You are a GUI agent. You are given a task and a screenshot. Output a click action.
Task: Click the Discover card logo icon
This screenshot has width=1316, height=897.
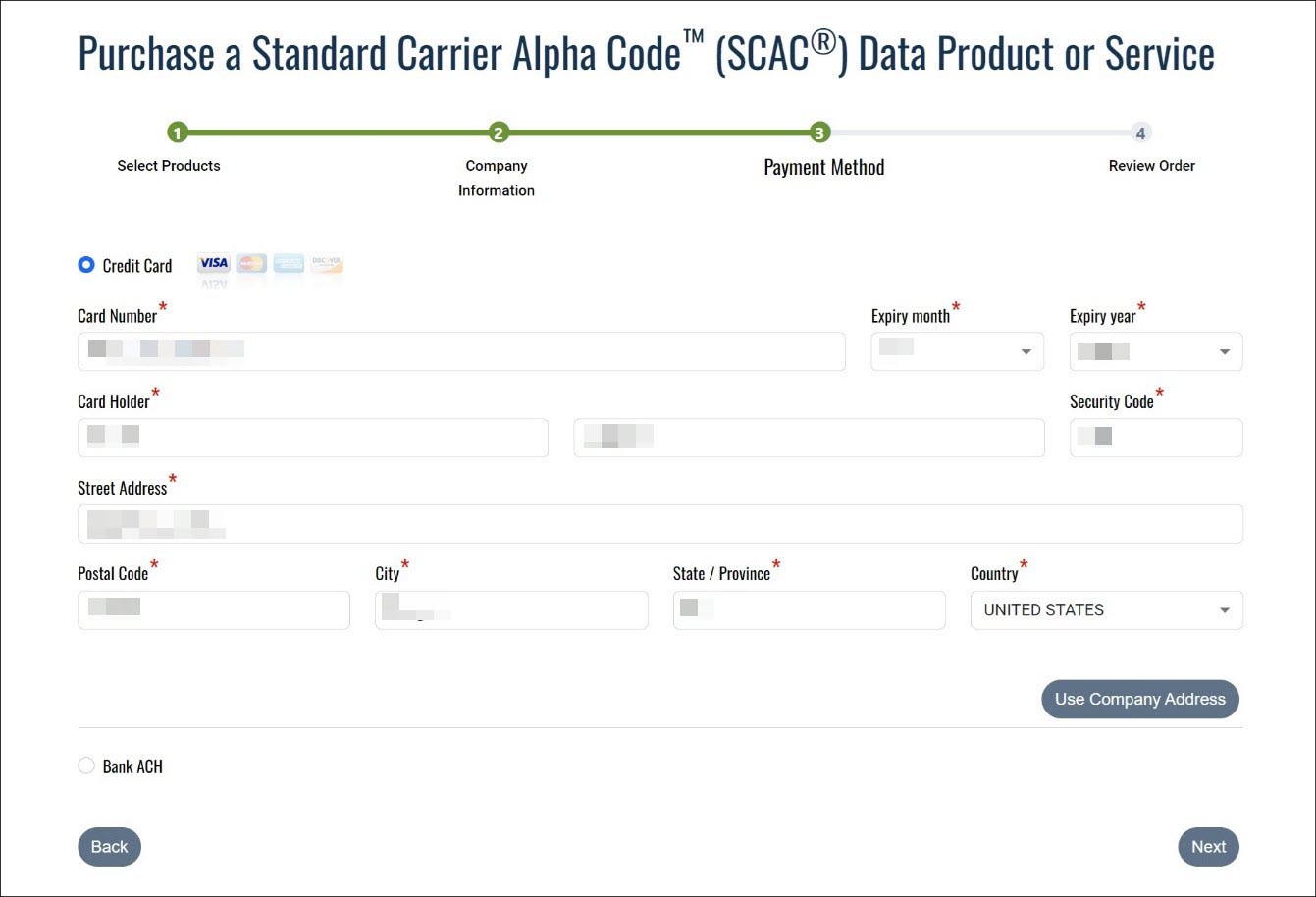(327, 263)
